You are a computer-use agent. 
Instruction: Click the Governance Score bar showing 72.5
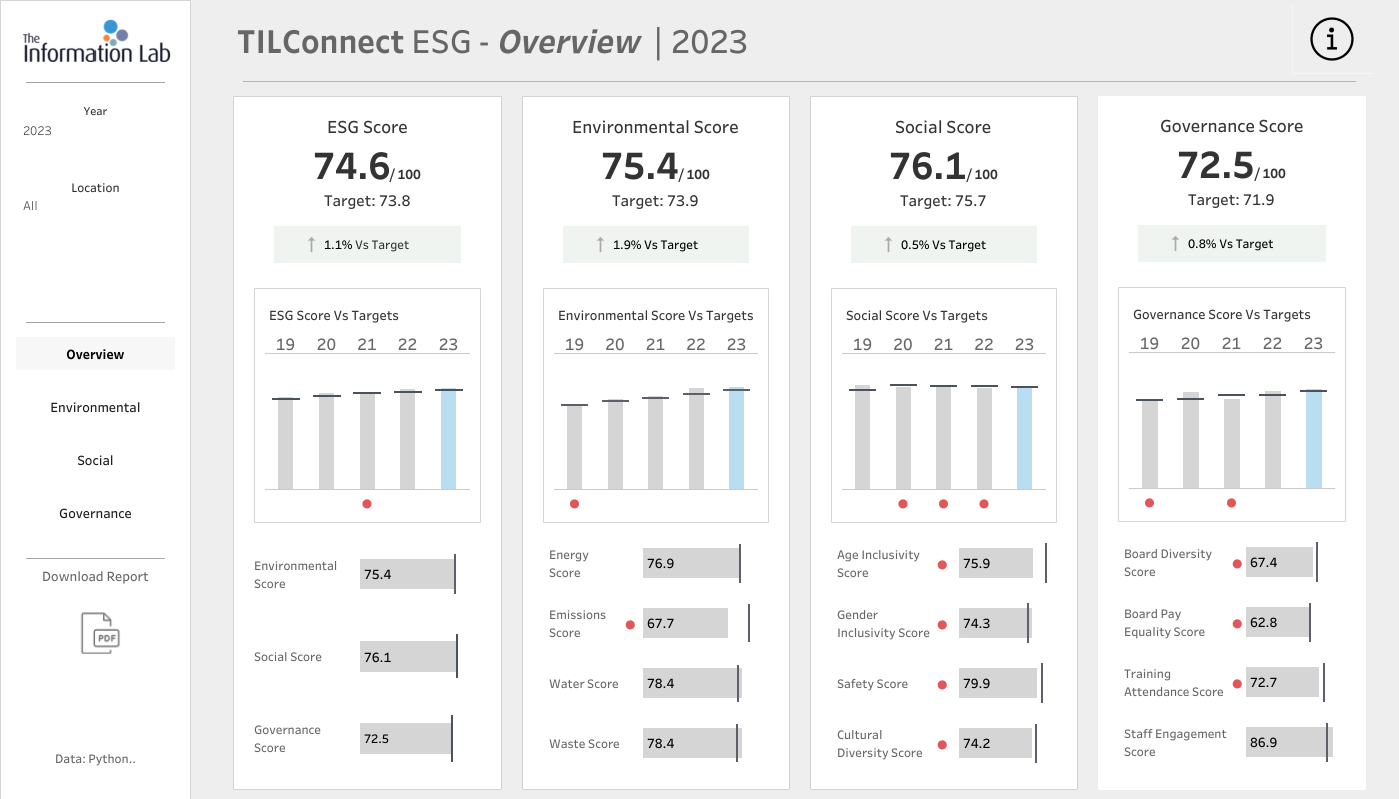point(406,739)
